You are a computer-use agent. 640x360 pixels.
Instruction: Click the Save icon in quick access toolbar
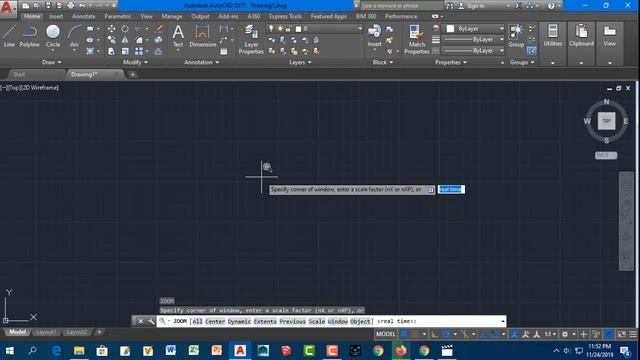pos(48,6)
